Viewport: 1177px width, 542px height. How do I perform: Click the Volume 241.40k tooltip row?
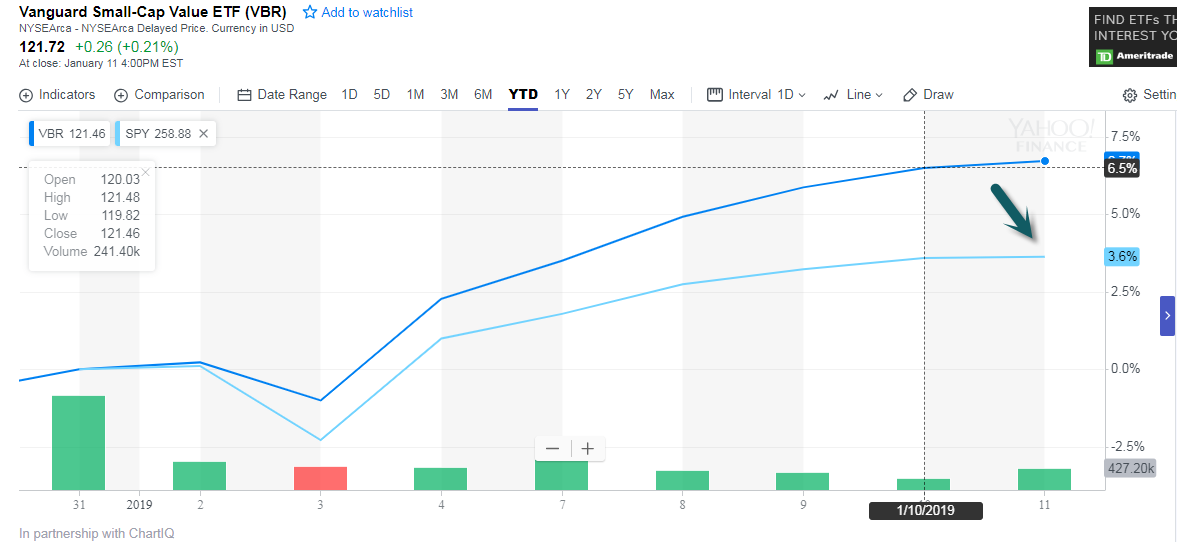[92, 251]
